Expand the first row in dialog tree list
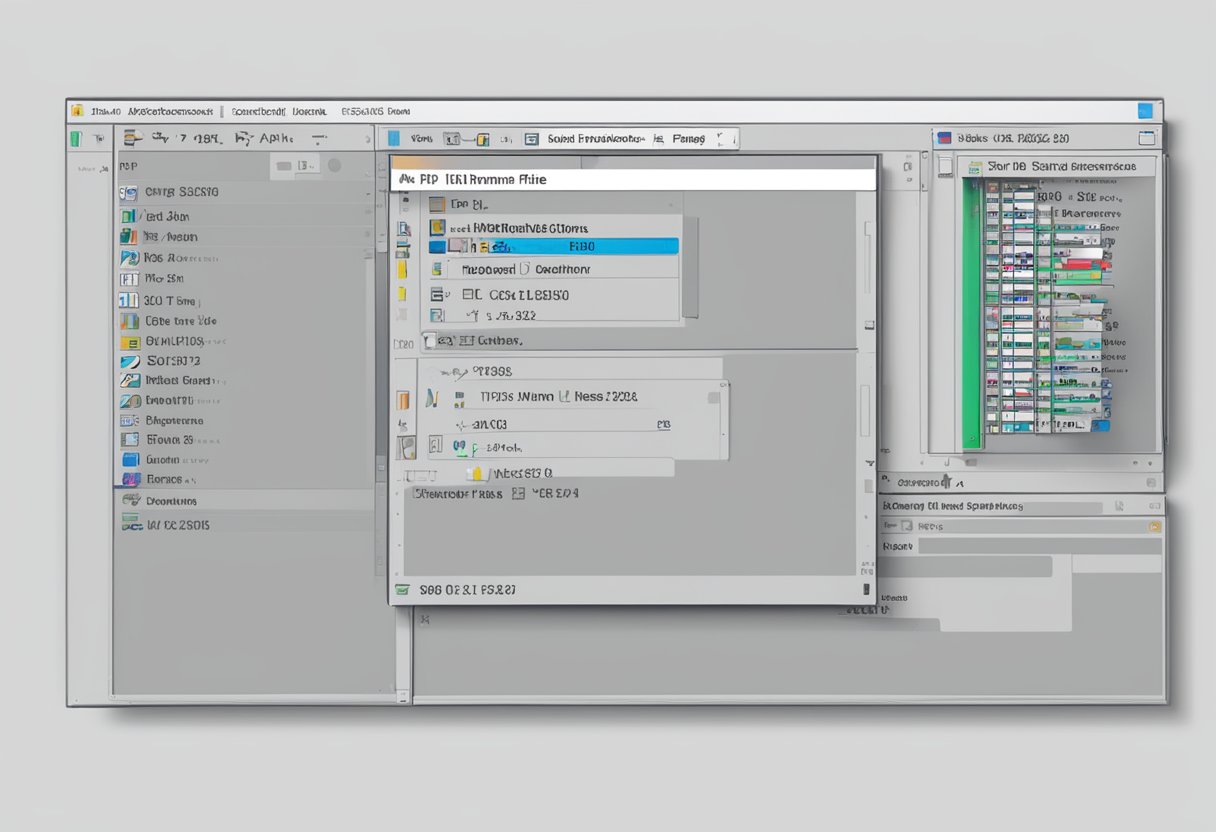 436,204
